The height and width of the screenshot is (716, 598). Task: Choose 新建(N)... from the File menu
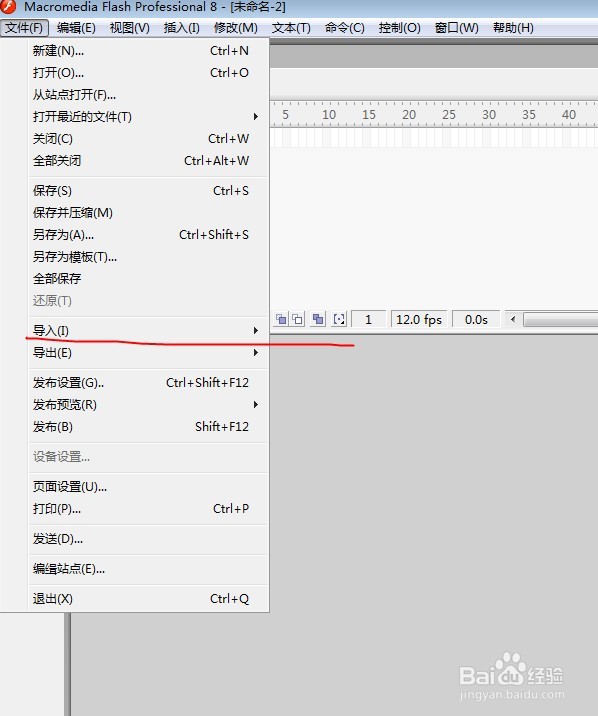(148, 51)
